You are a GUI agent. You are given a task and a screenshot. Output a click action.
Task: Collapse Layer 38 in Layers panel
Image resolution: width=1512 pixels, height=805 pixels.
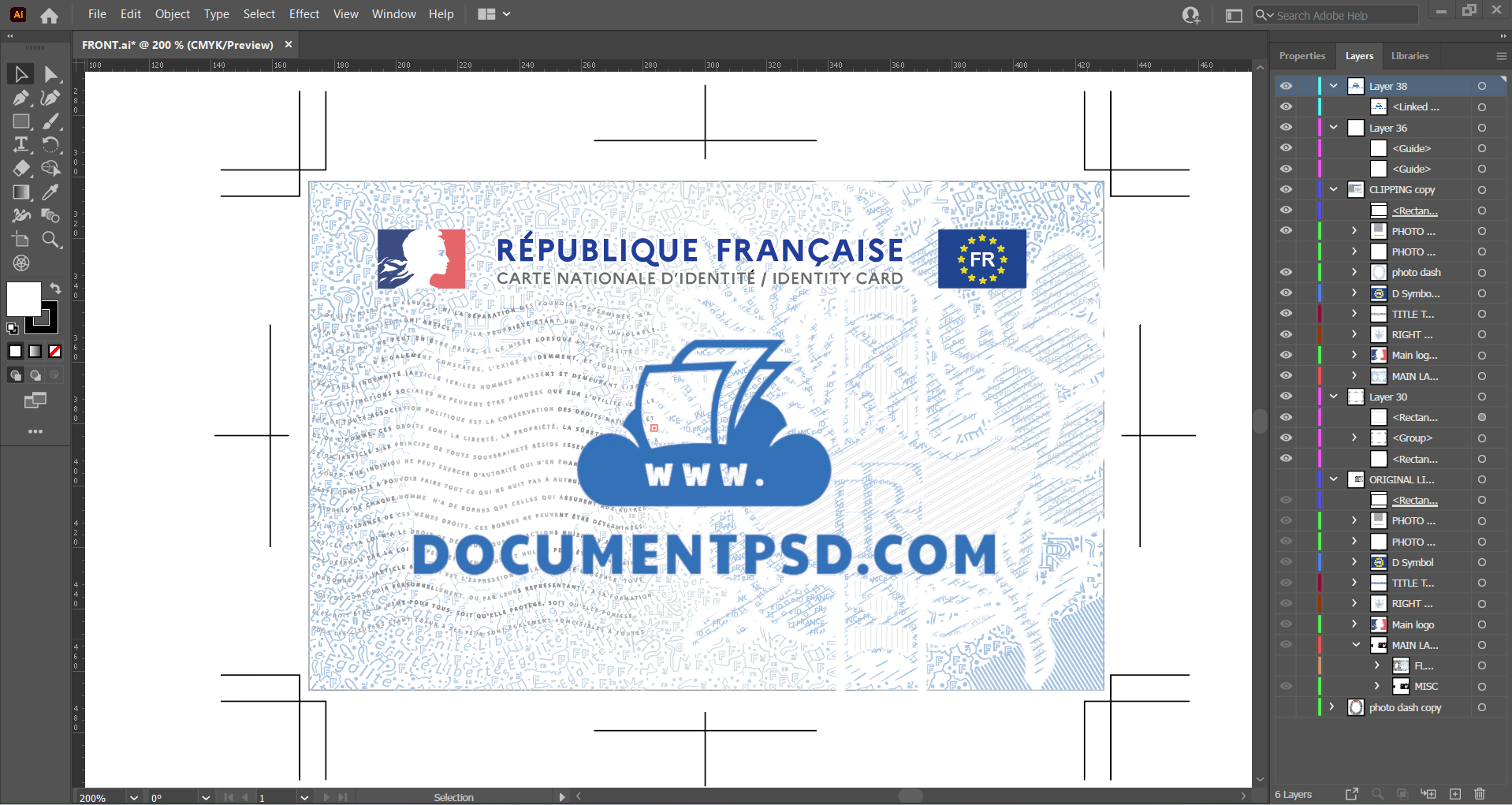(1333, 86)
